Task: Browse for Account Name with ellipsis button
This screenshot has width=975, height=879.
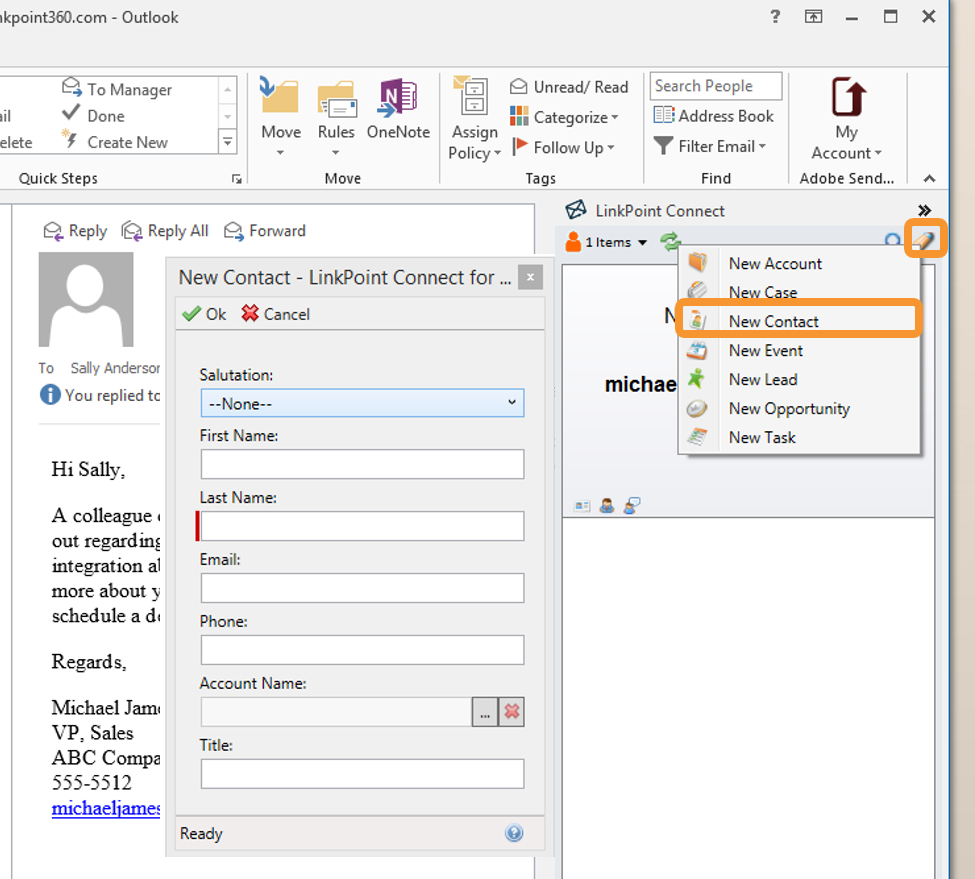Action: (484, 712)
